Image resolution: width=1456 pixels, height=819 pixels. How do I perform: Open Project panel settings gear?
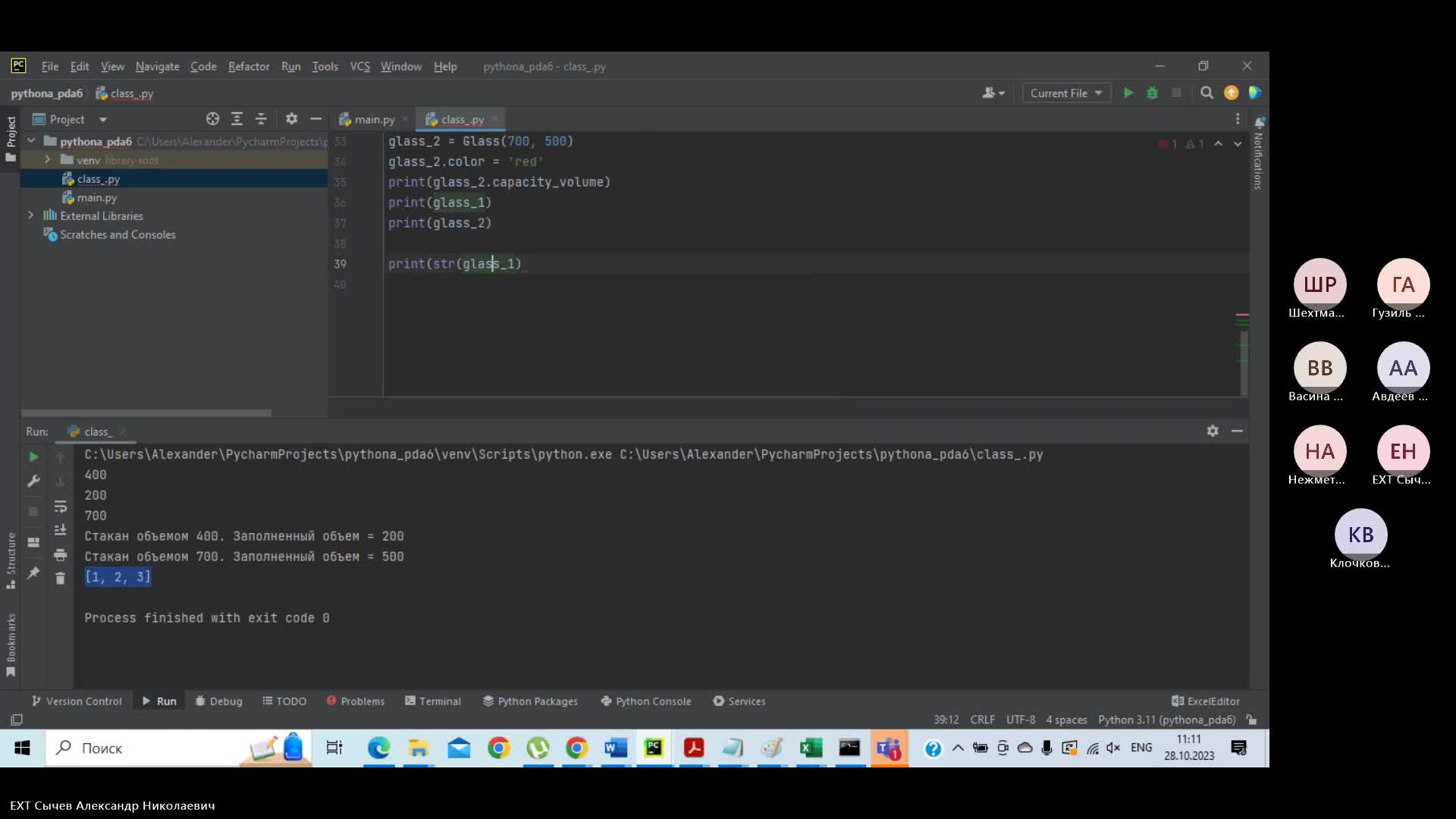point(291,119)
